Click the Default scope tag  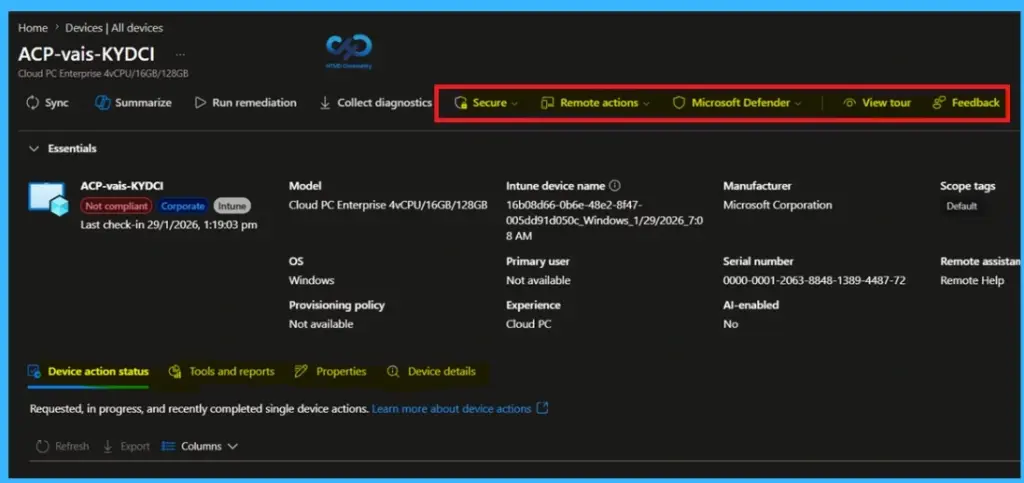click(962, 206)
